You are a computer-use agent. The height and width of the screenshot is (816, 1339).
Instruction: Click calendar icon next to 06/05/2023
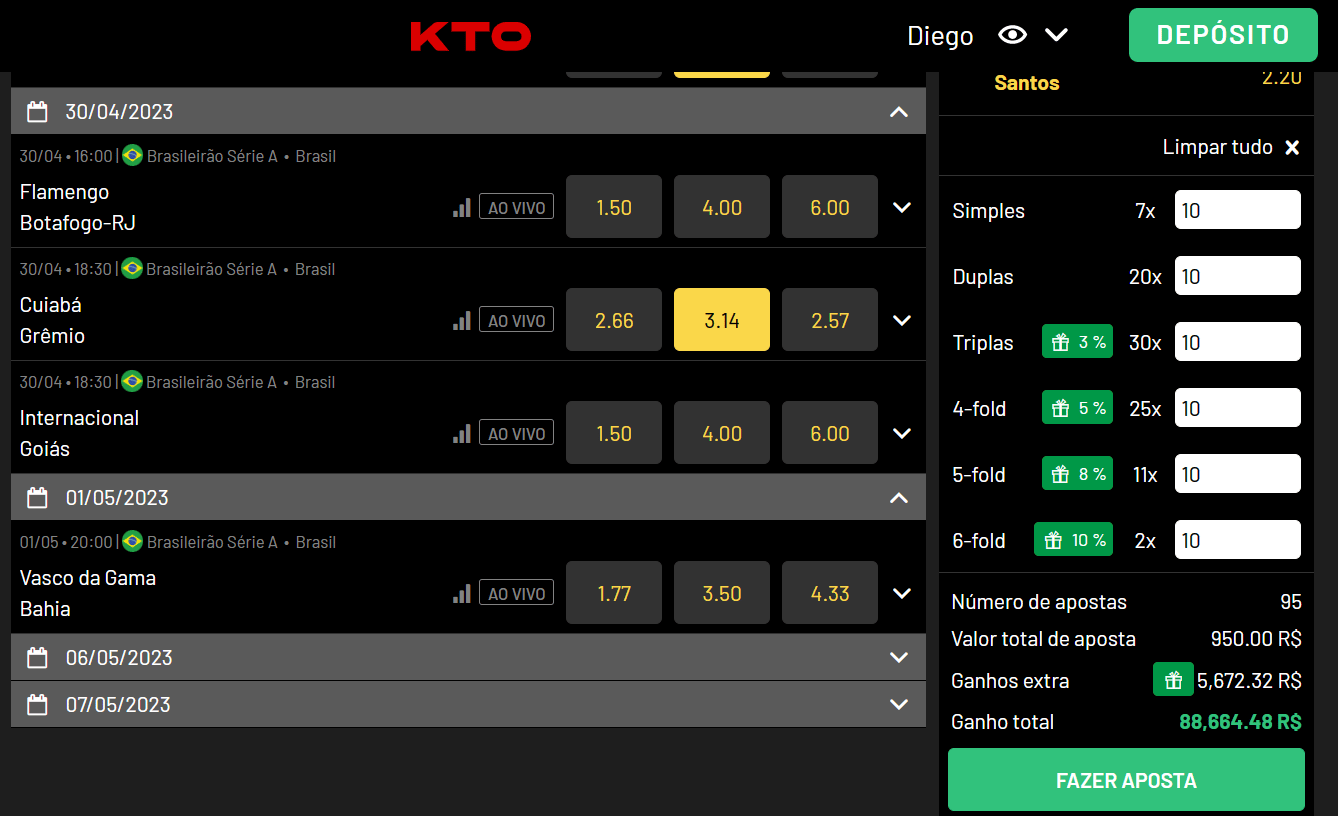click(37, 657)
